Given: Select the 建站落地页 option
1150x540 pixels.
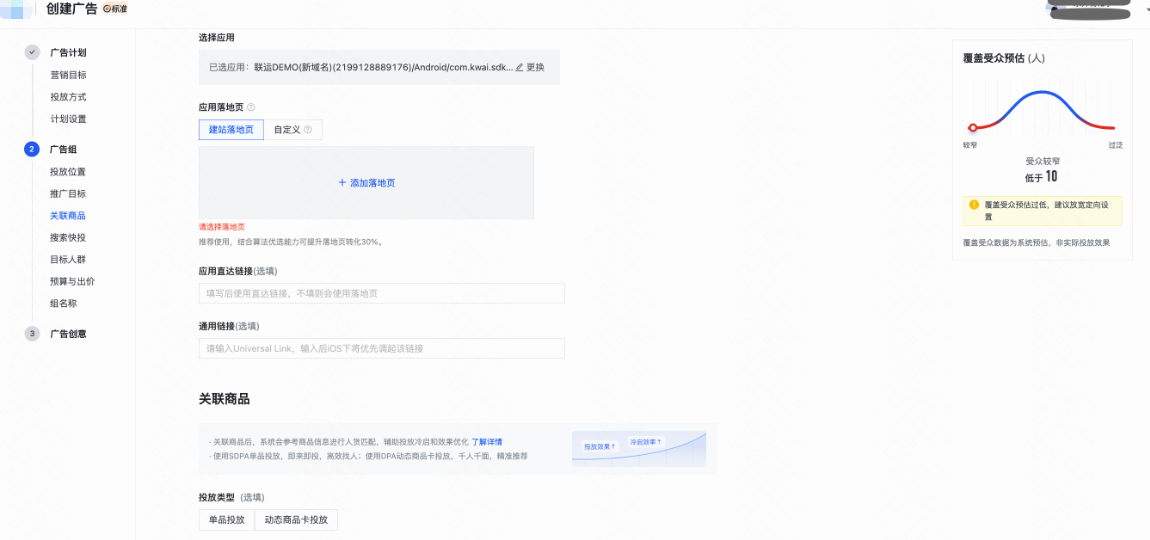Looking at the screenshot, I should (231, 130).
